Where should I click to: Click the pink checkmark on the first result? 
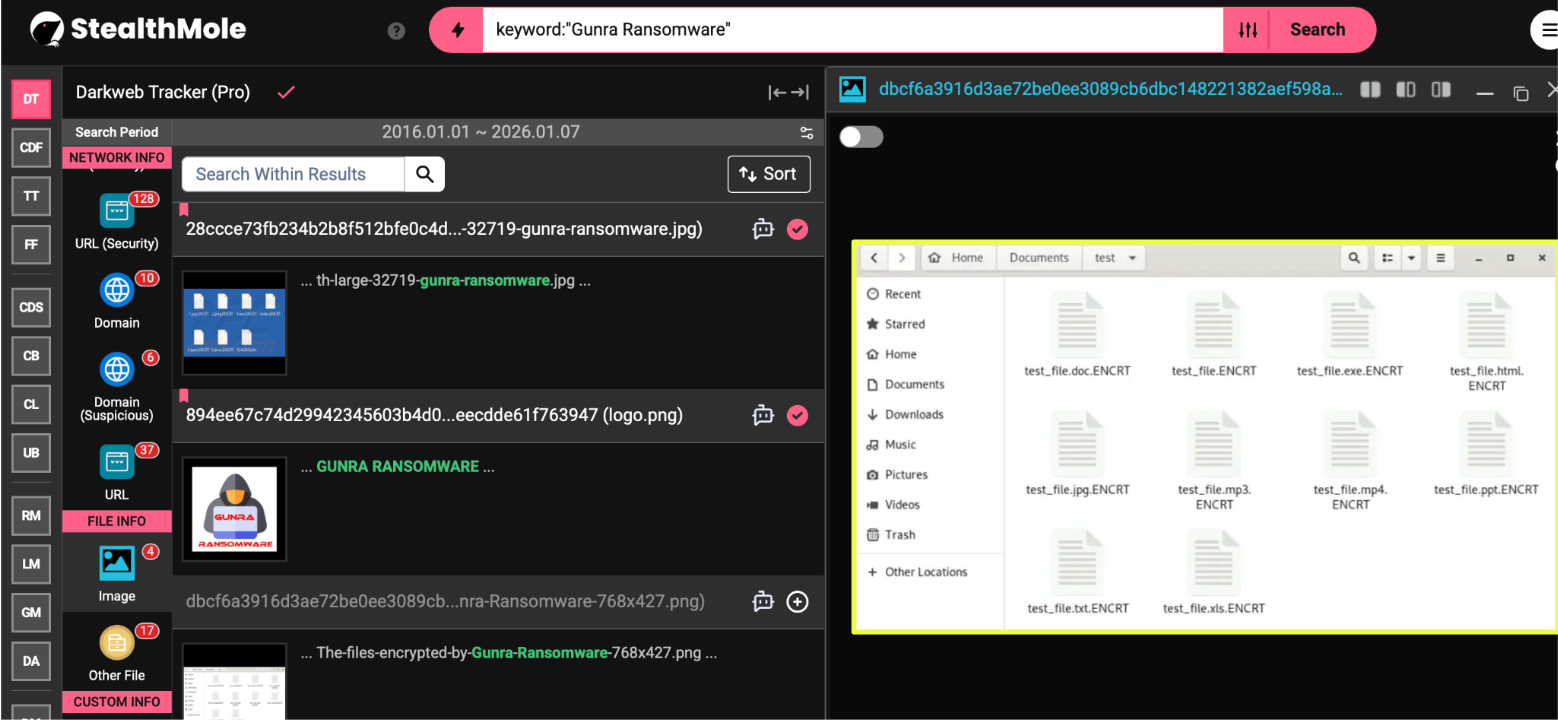click(x=797, y=229)
